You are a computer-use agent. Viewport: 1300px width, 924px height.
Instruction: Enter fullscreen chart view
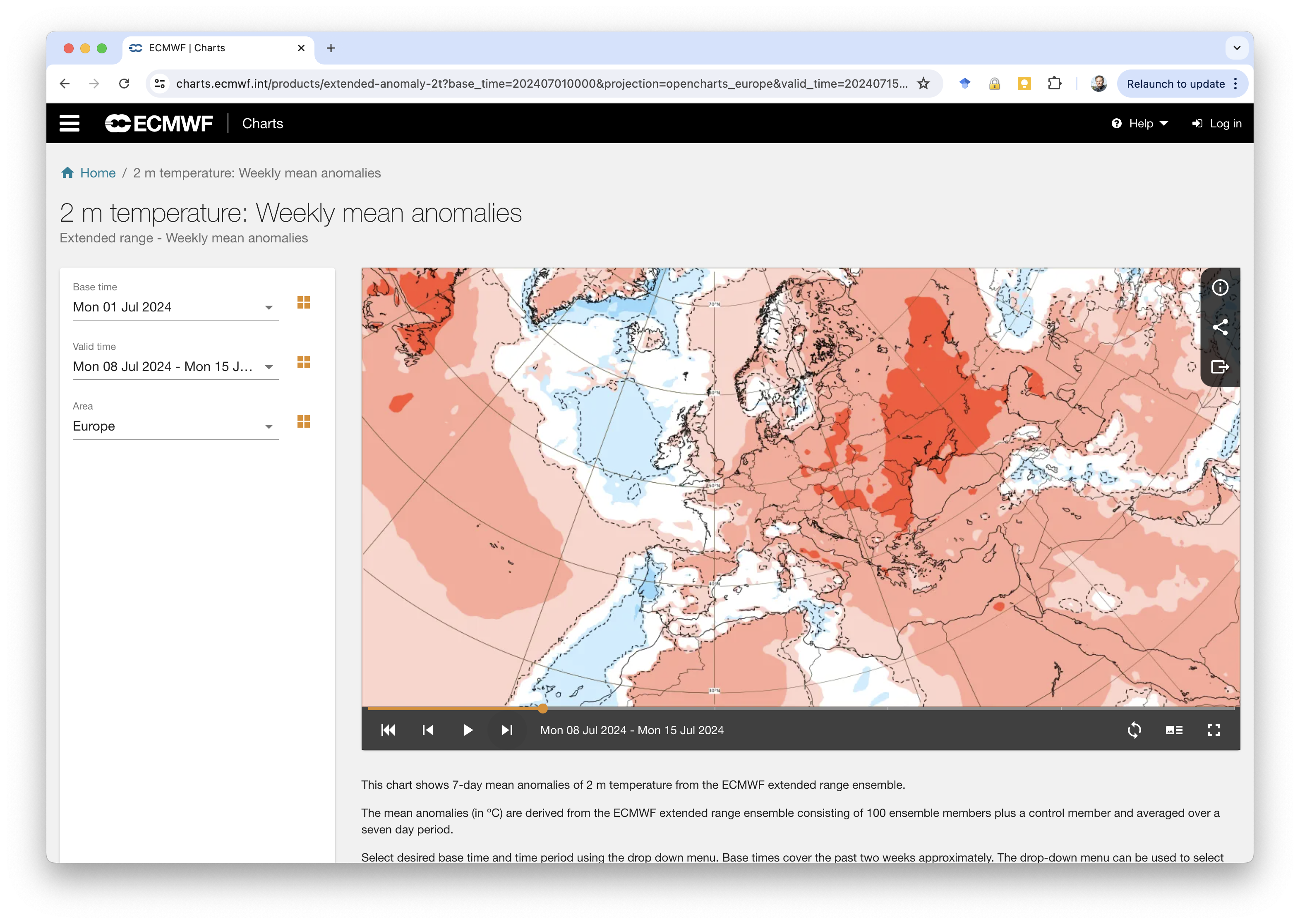pyautogui.click(x=1214, y=730)
